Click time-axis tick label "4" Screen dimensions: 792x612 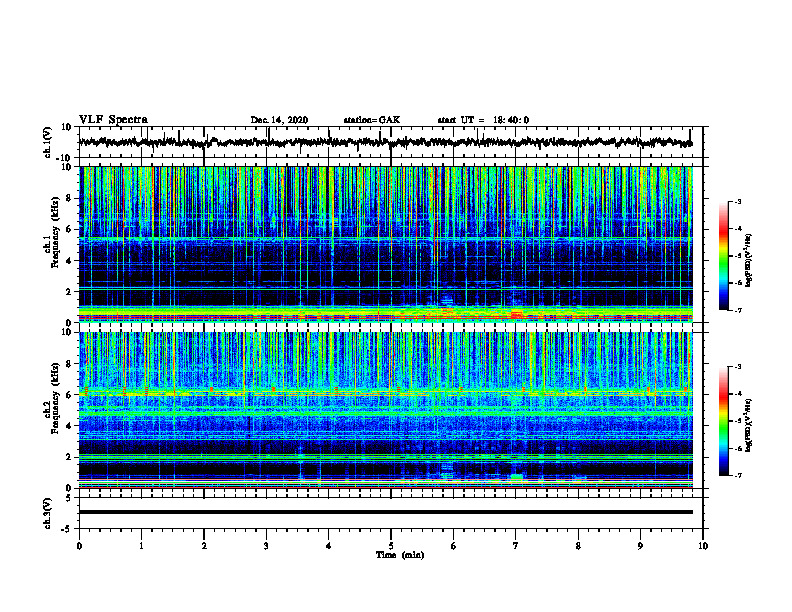(x=328, y=546)
